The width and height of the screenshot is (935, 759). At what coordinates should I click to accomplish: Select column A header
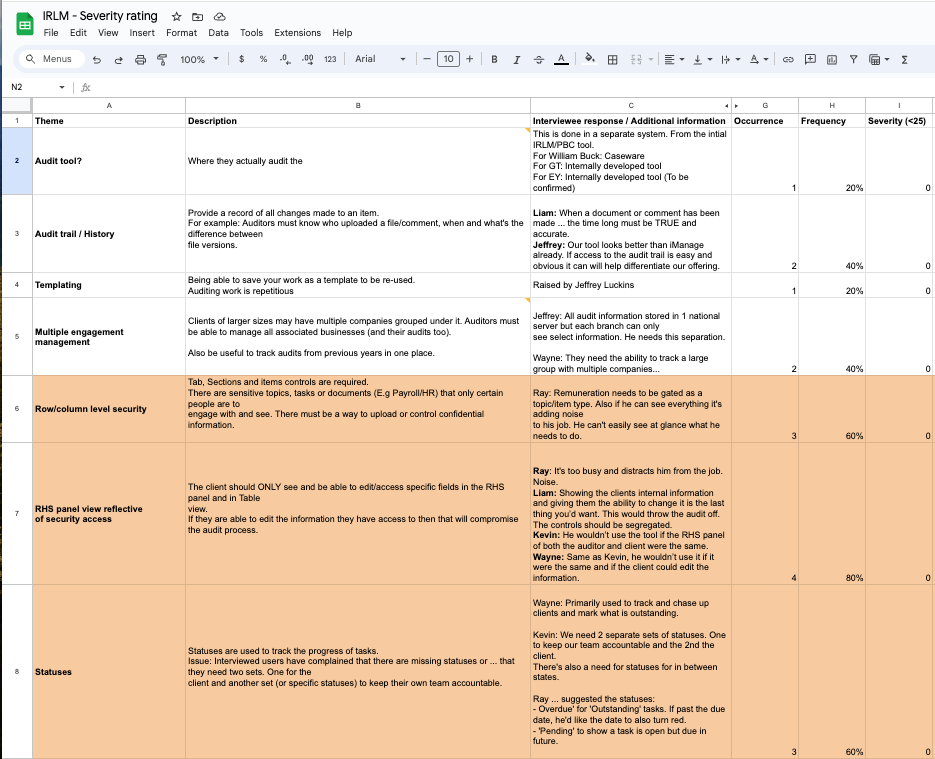(x=109, y=106)
